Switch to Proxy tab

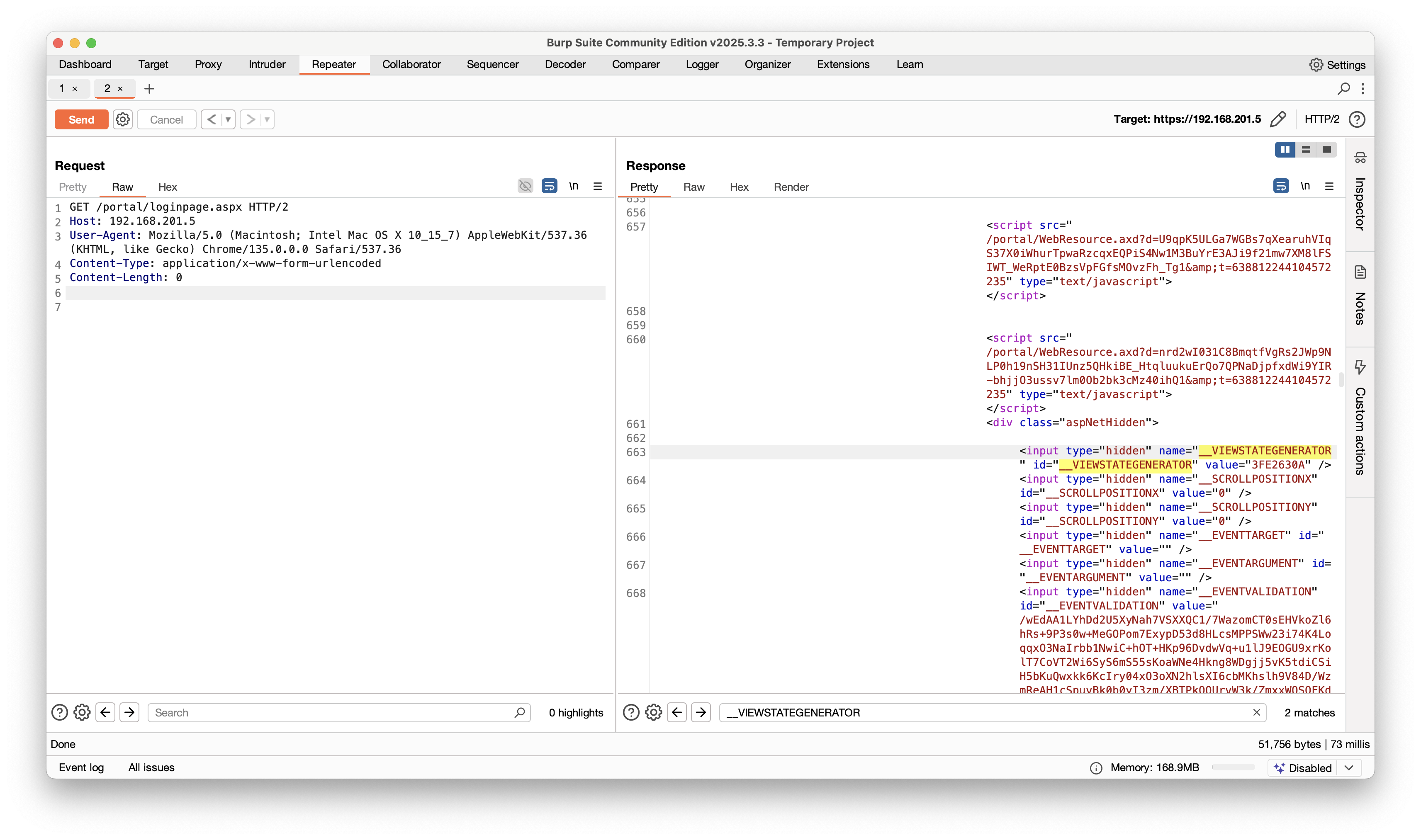point(208,65)
